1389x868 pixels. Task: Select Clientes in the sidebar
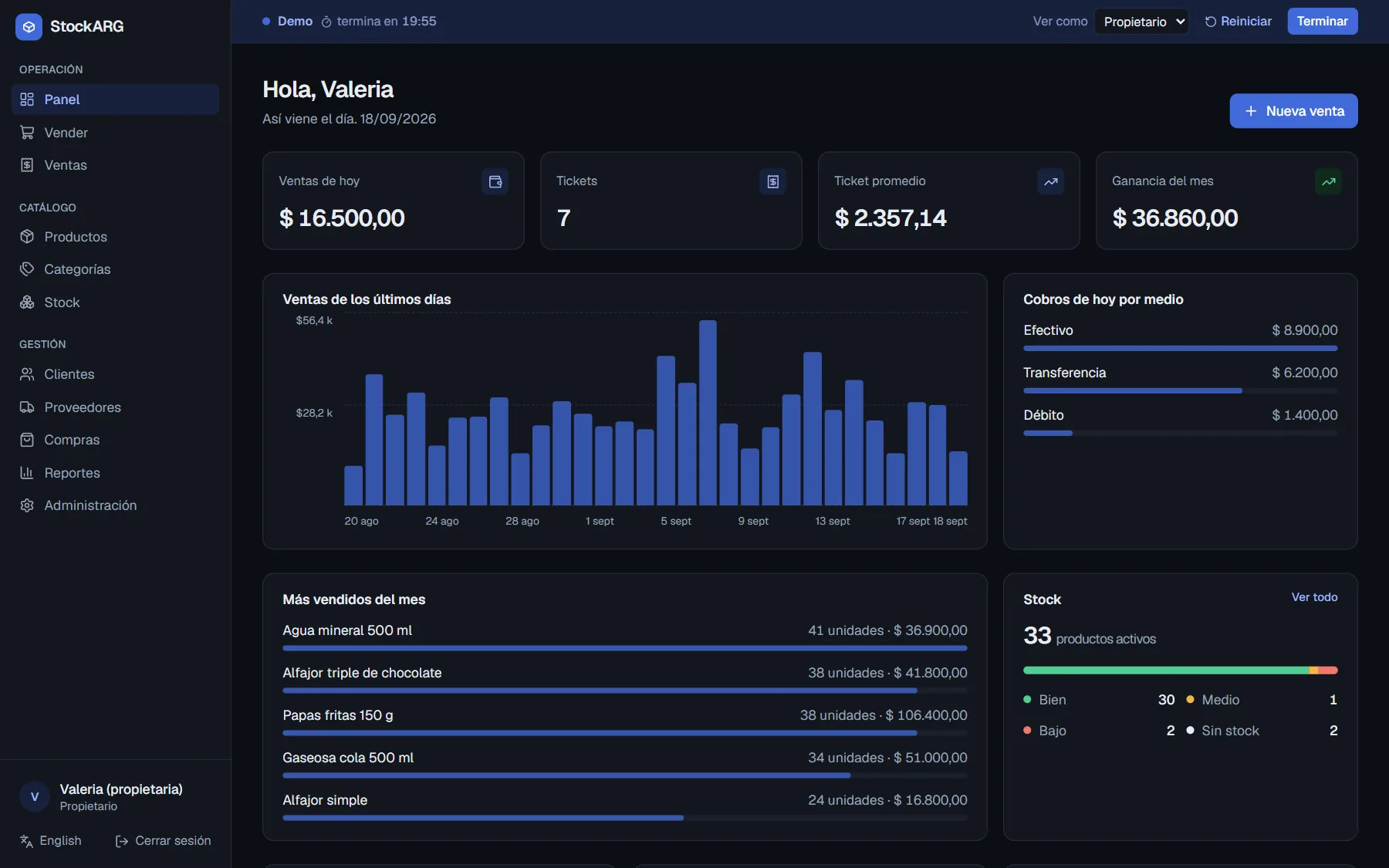[x=115, y=374]
